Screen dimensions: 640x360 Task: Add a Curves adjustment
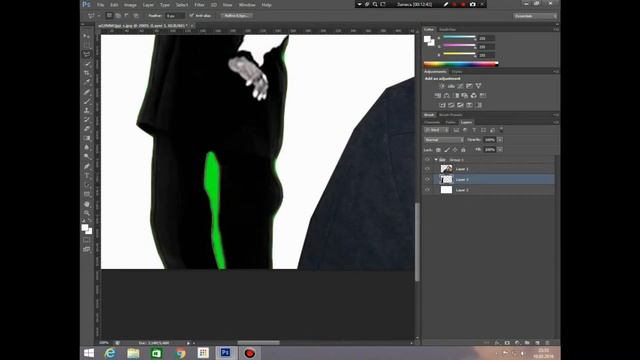(x=460, y=86)
